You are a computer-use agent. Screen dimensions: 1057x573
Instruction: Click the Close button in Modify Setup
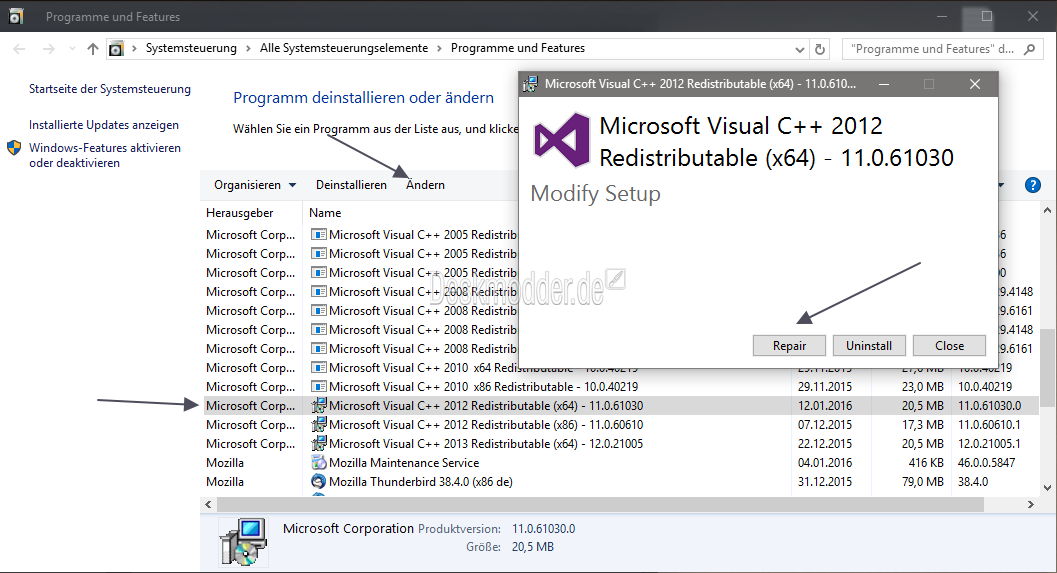[x=949, y=346]
